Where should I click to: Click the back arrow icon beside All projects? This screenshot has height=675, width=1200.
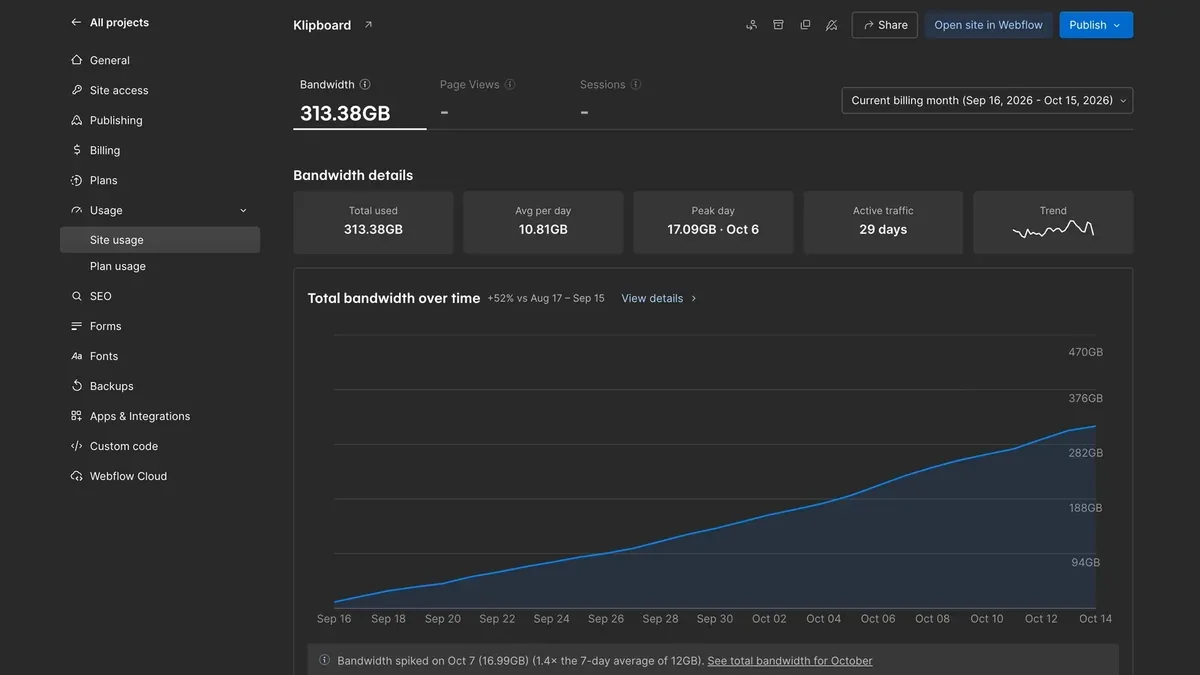pos(76,22)
